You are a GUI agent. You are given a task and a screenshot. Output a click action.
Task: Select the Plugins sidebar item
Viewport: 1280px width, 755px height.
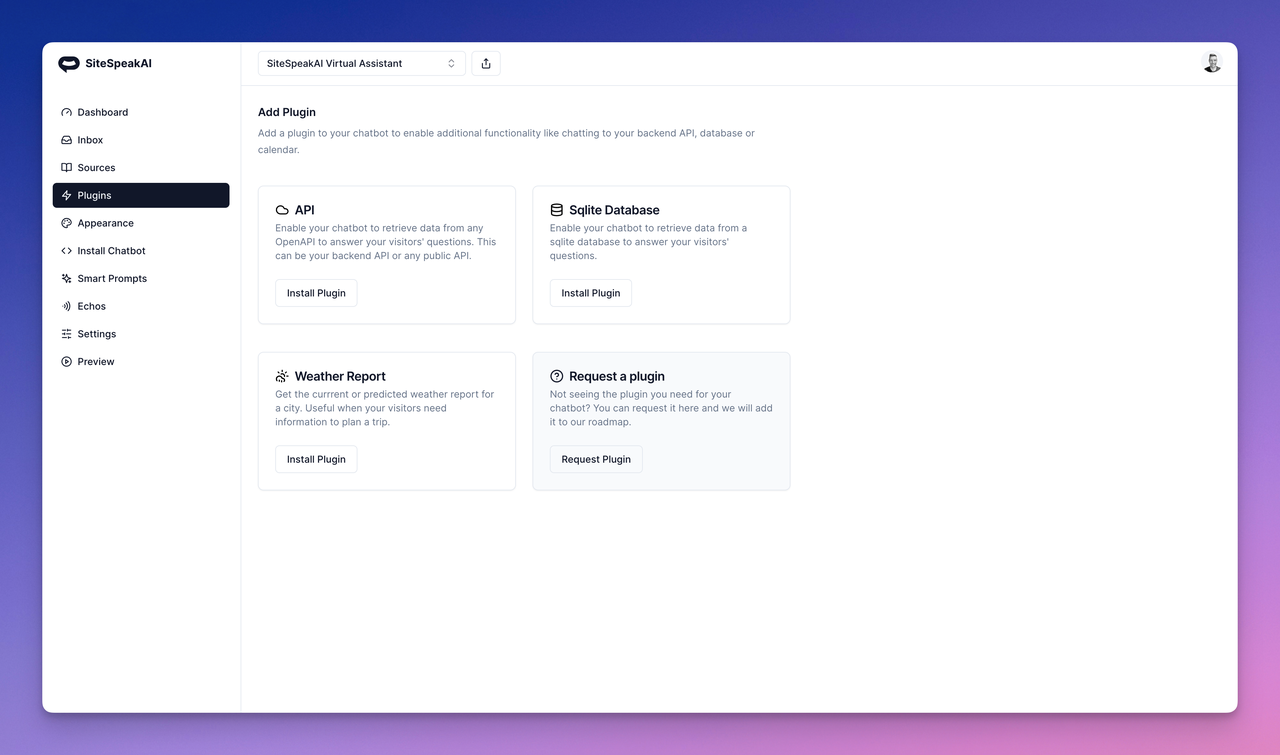pos(141,195)
